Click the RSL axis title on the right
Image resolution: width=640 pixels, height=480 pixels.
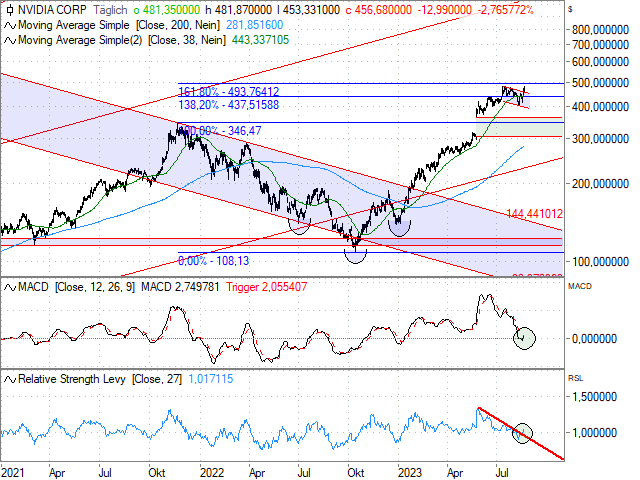point(576,378)
